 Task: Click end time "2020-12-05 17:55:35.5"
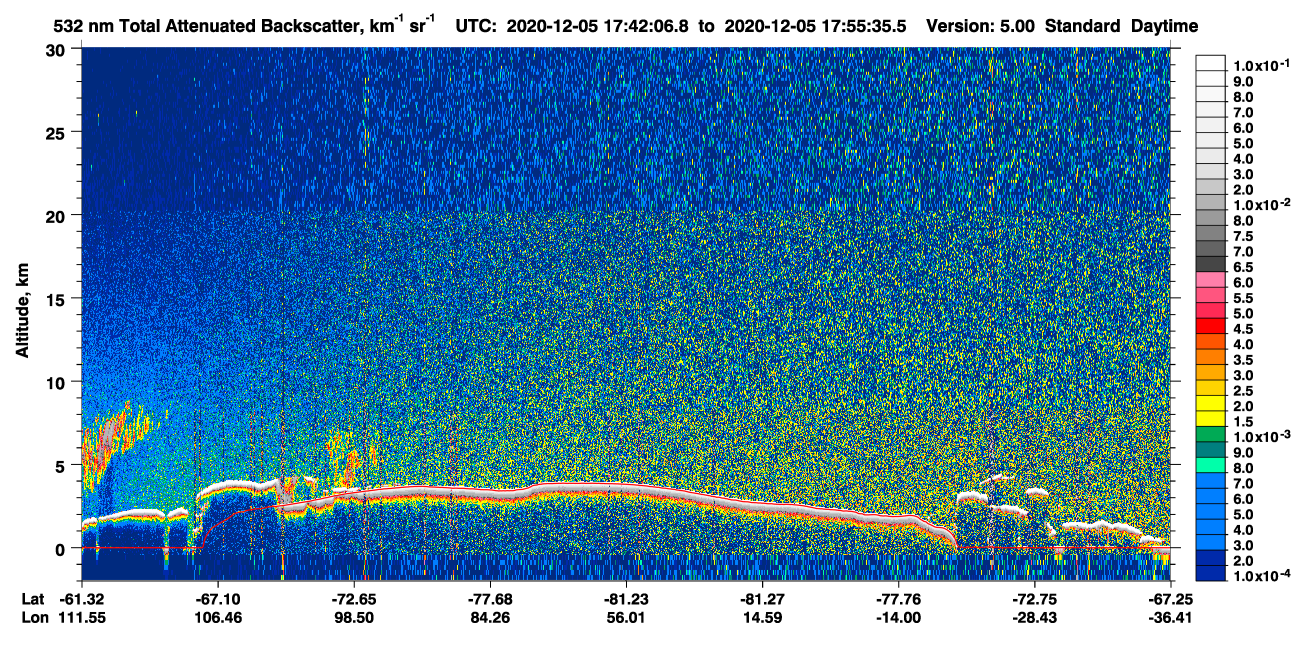814,26
